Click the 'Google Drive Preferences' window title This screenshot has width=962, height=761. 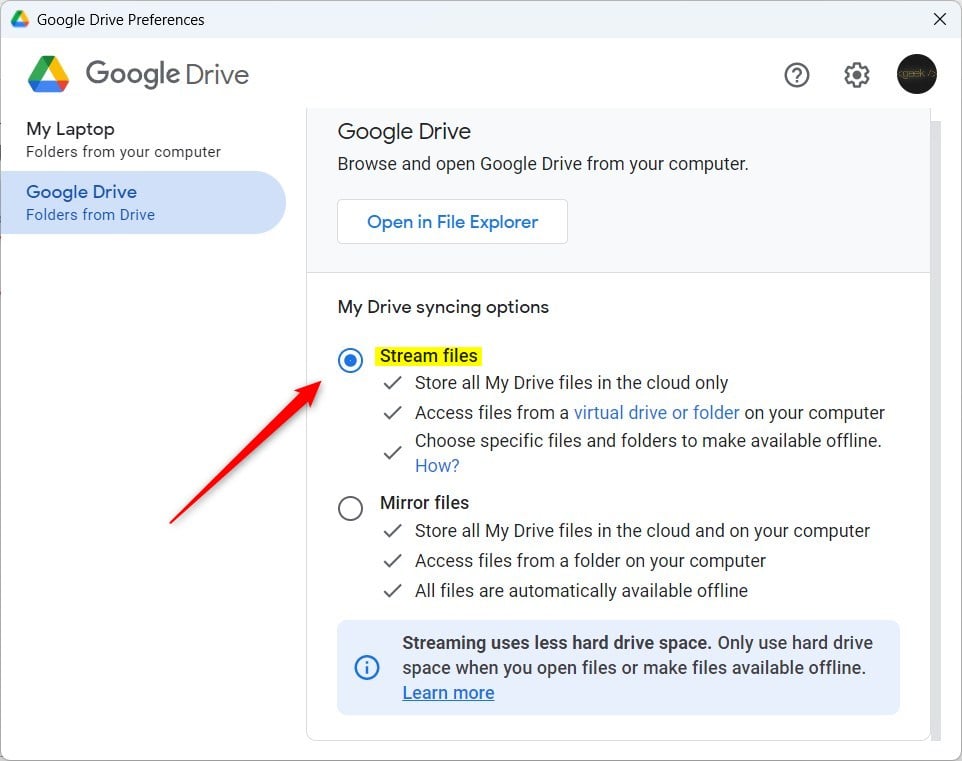pyautogui.click(x=120, y=20)
